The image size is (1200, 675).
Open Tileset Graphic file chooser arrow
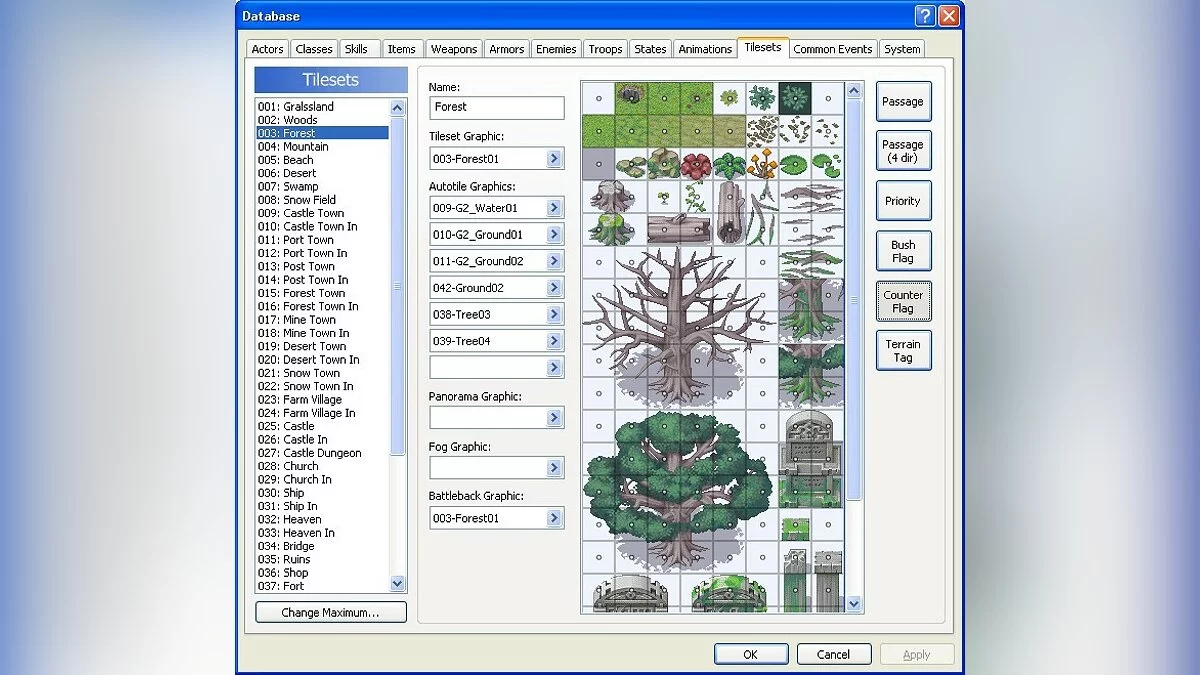point(555,159)
